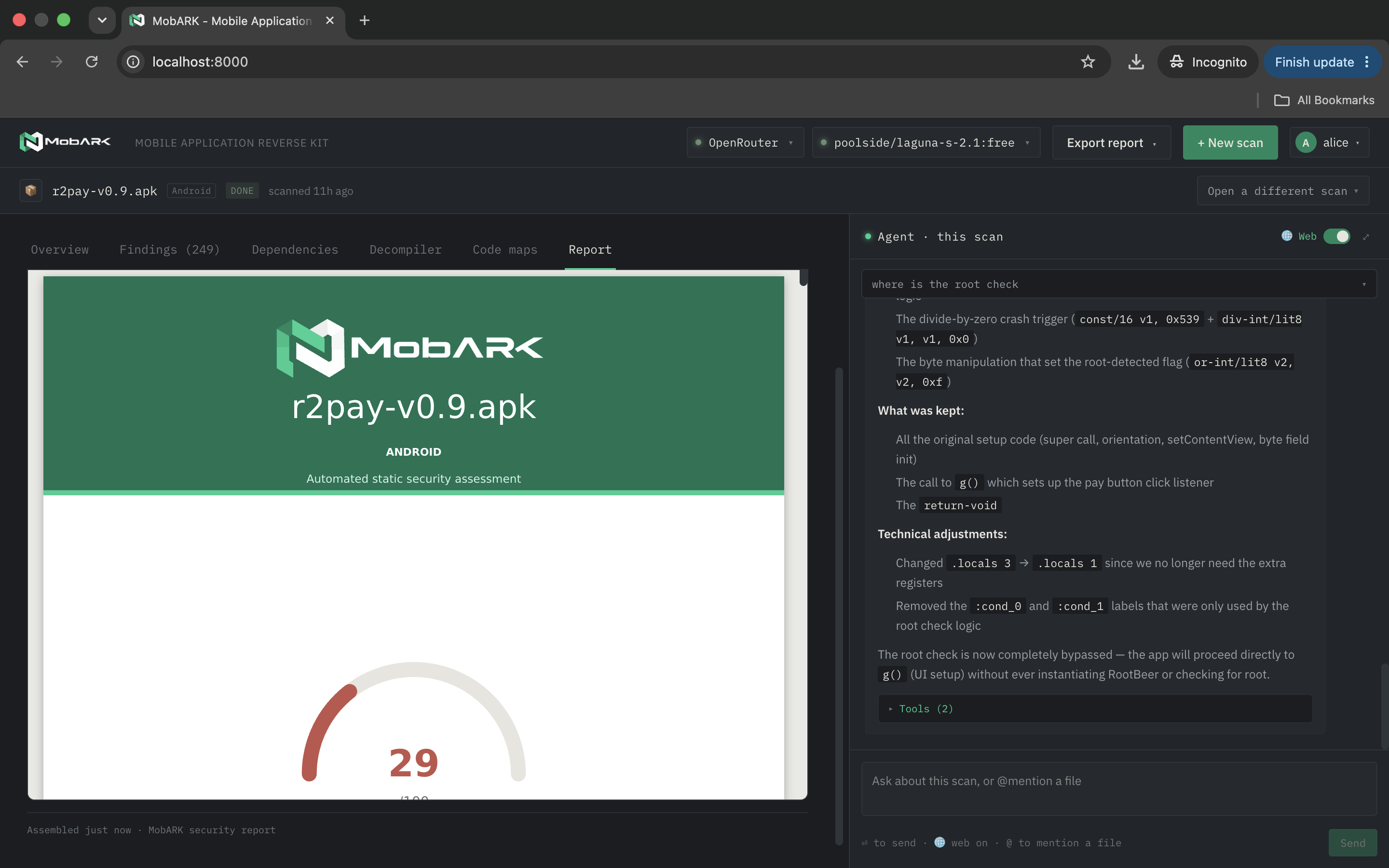Switch to the Overview tab
This screenshot has width=1389, height=868.
tap(60, 249)
